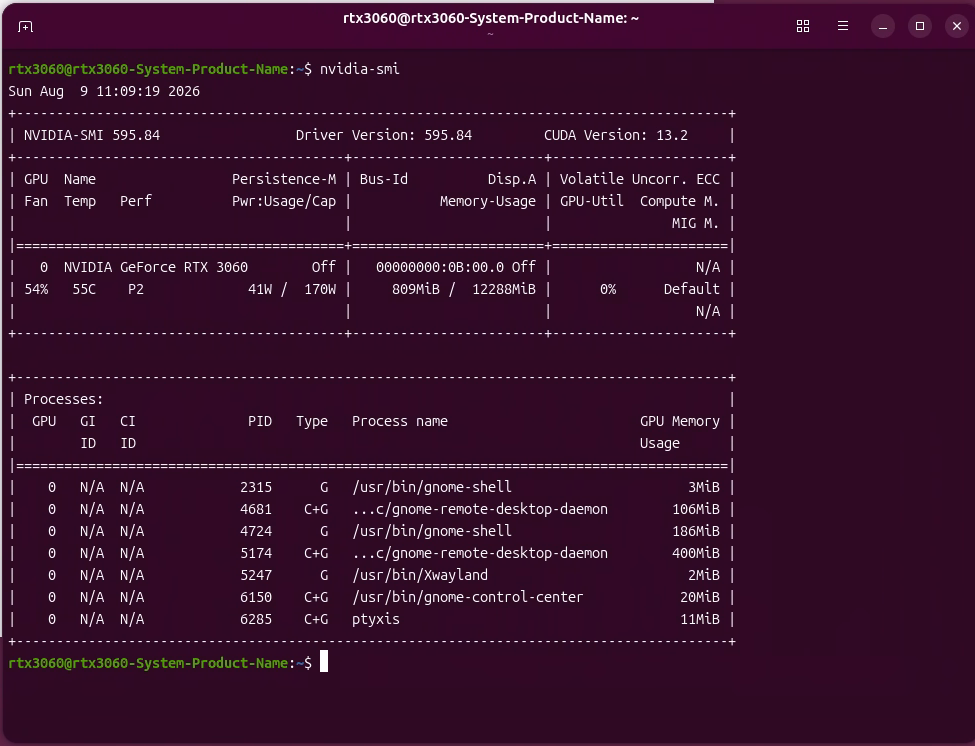Click the GPU utilization value 0%

pyautogui.click(x=608, y=290)
